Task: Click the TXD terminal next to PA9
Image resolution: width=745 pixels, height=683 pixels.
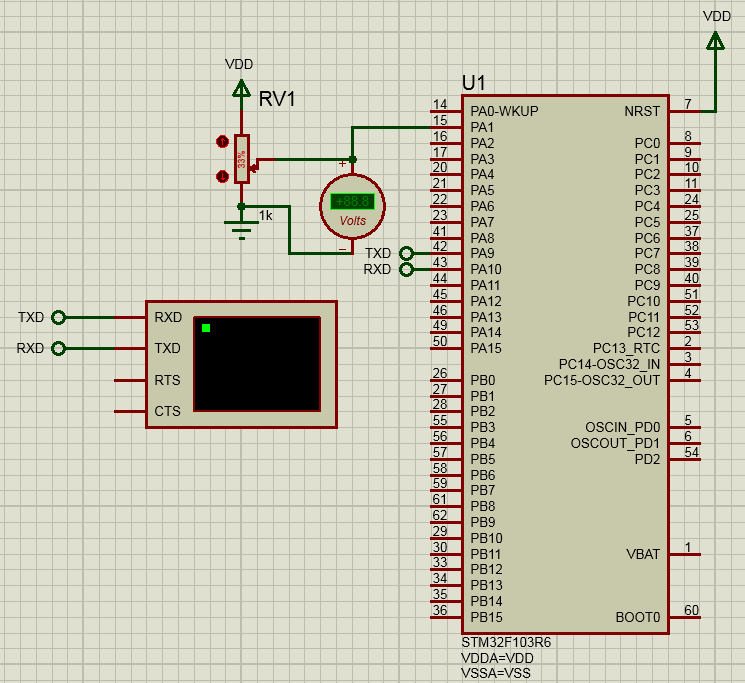Action: click(406, 253)
